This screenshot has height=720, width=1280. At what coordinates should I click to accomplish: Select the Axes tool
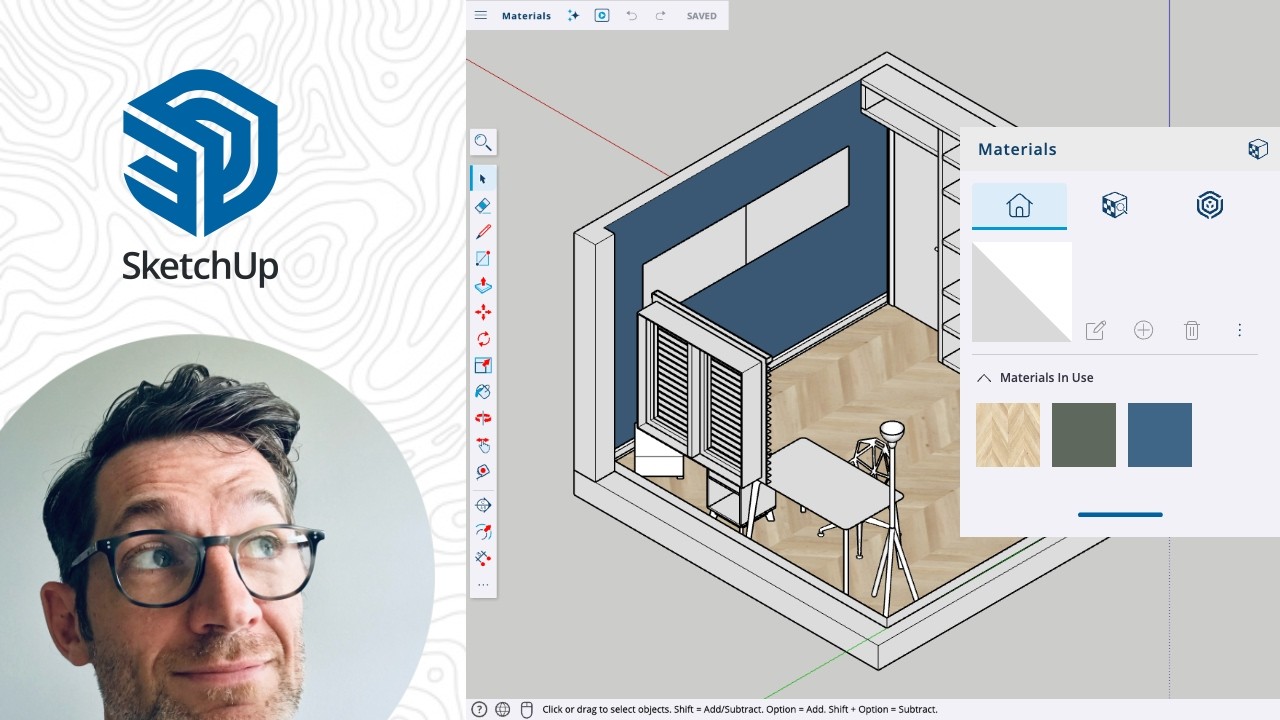483,558
